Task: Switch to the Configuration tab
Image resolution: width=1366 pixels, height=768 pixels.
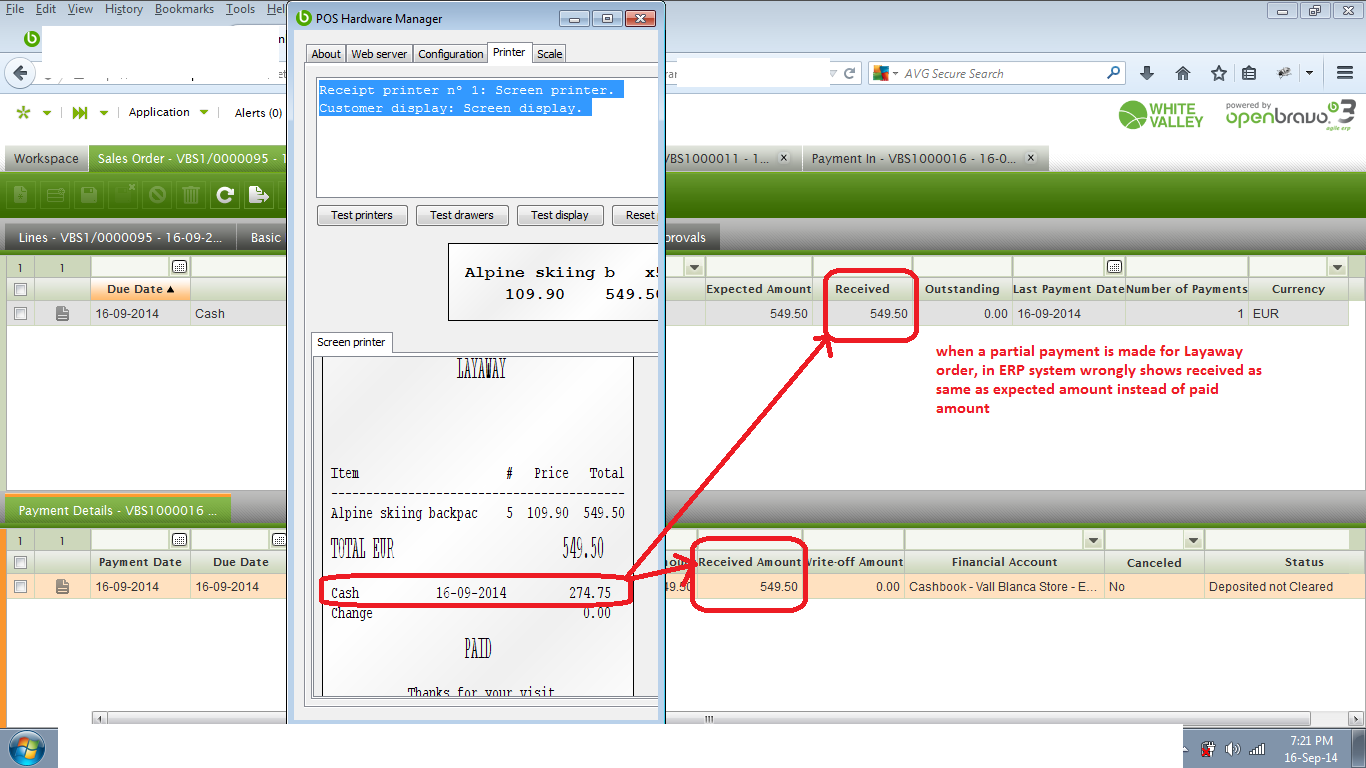Action: click(x=450, y=54)
